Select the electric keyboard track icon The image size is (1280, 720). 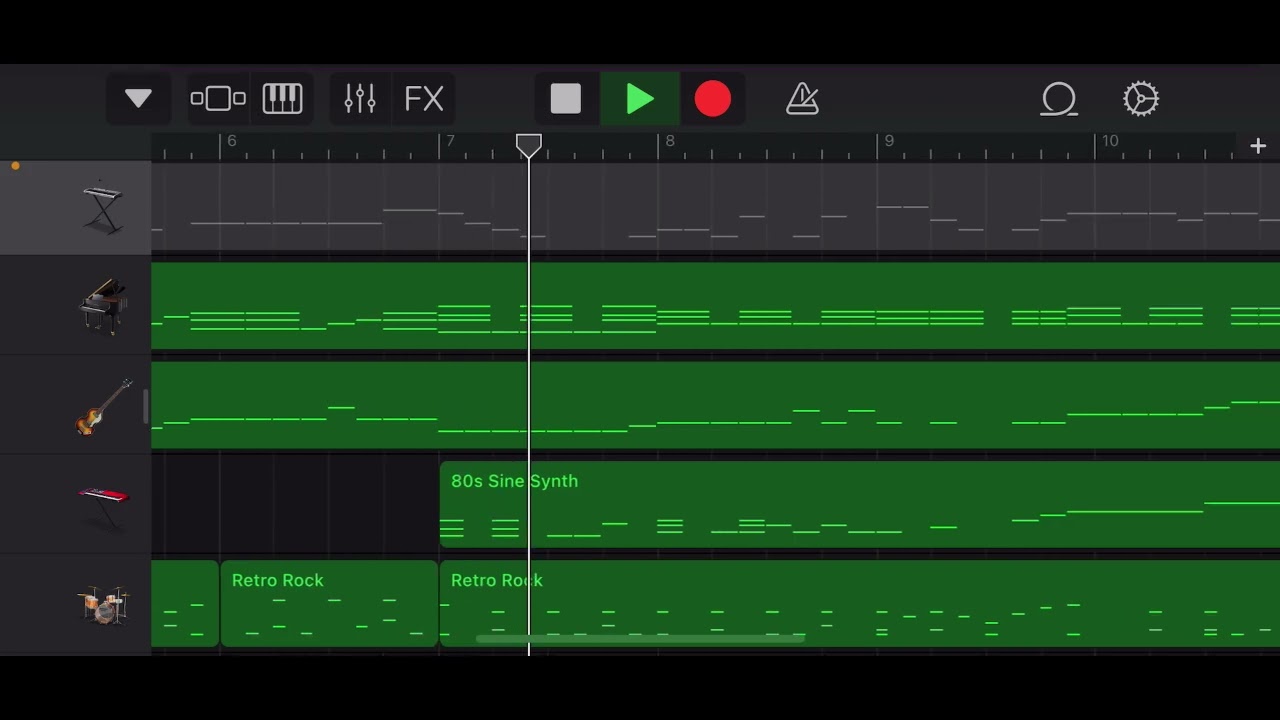[103, 208]
